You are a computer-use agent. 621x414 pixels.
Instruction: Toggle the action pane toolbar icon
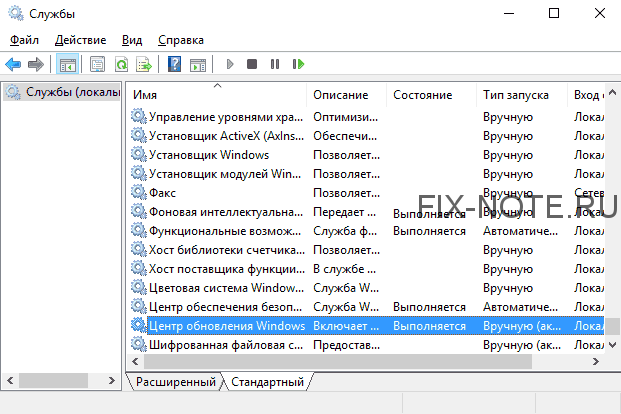[198, 64]
